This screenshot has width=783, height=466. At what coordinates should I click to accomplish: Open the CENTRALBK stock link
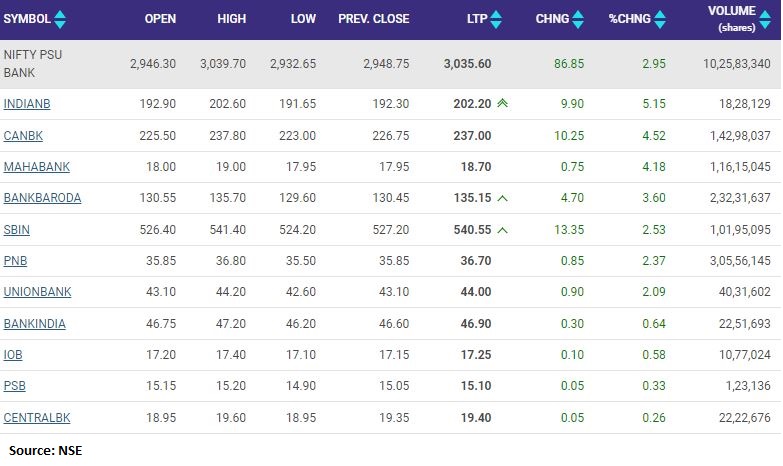37,418
